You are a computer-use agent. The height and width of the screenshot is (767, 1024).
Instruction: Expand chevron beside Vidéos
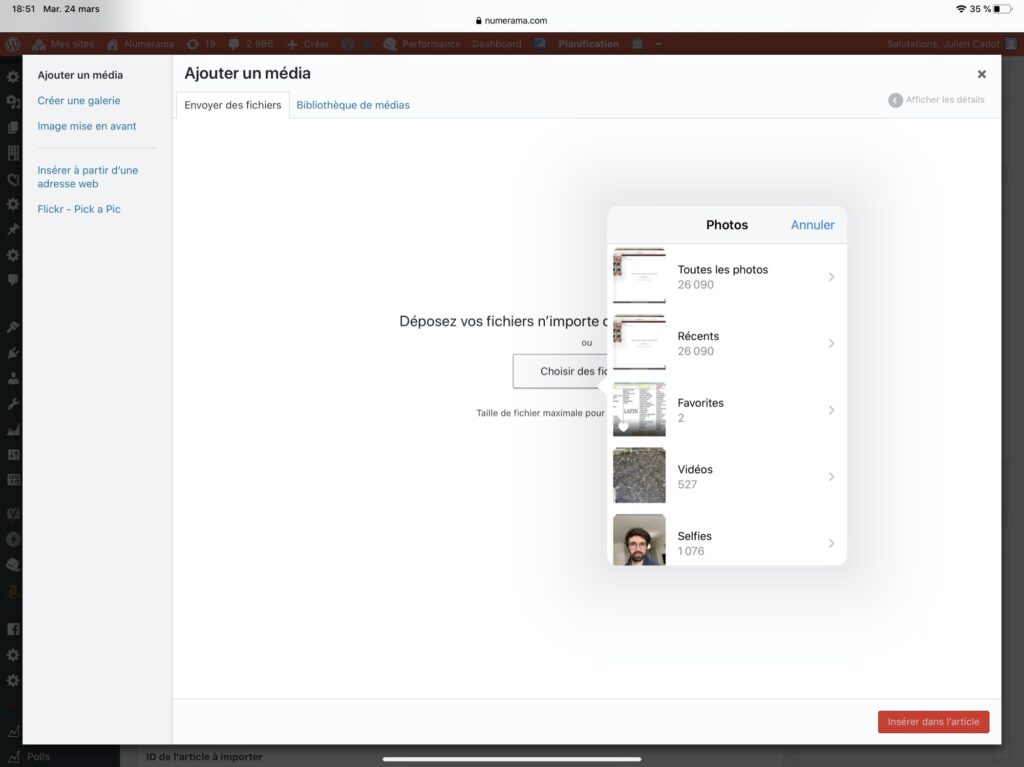point(831,477)
